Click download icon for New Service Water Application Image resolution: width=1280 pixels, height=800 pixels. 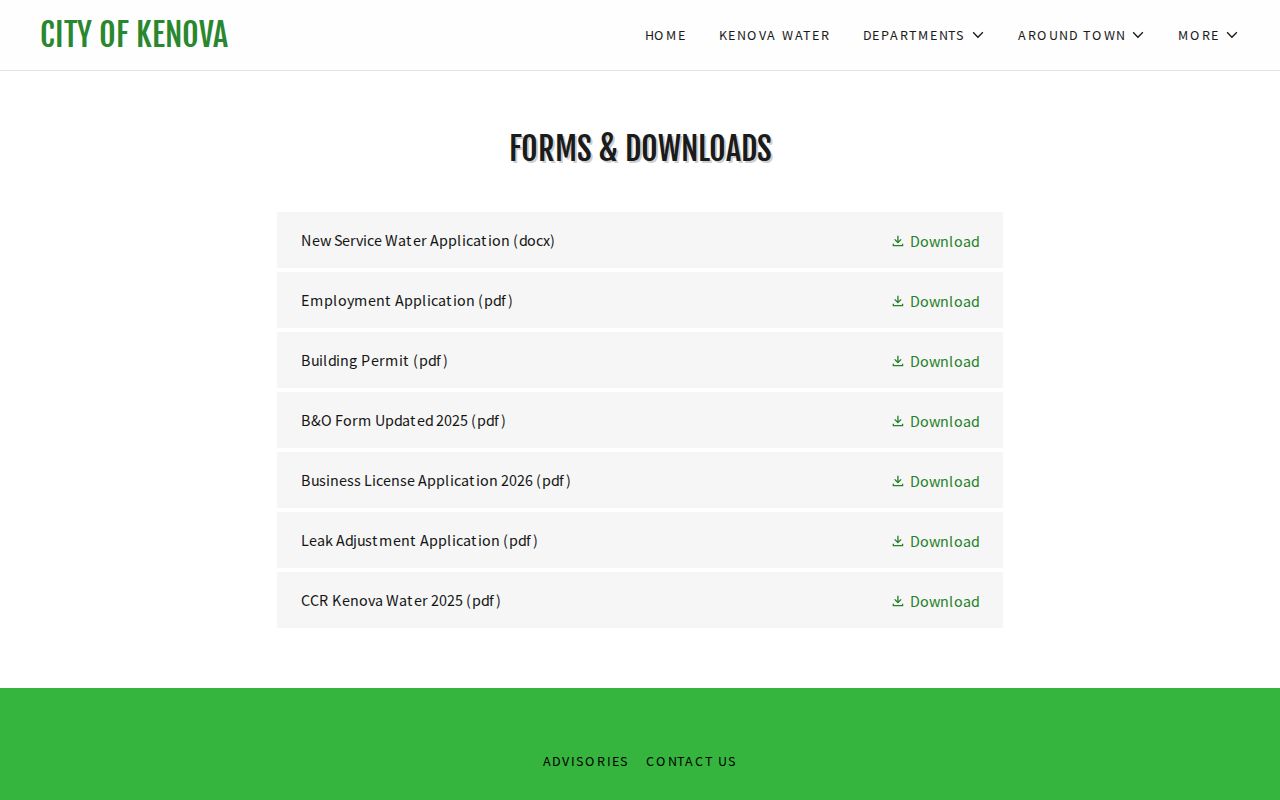[x=898, y=241]
